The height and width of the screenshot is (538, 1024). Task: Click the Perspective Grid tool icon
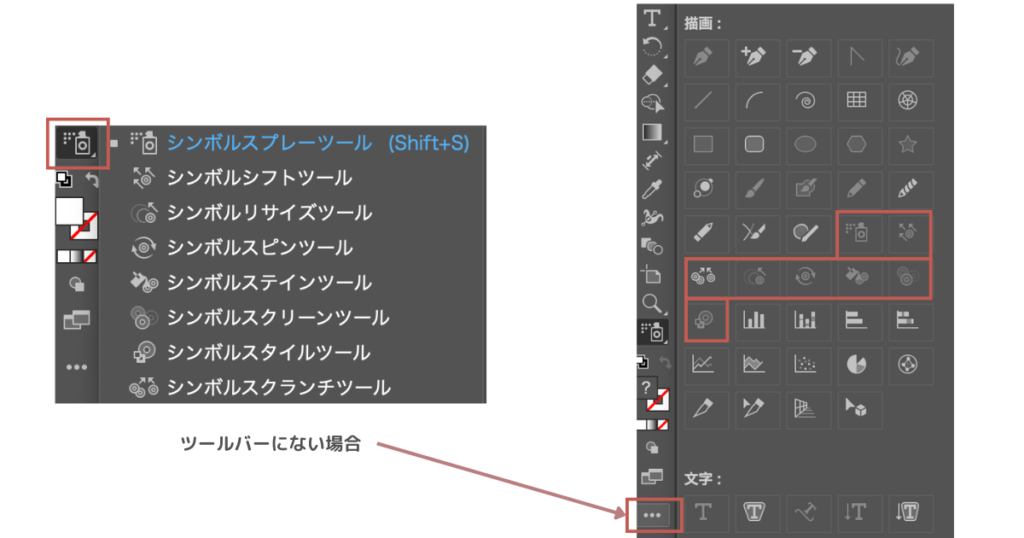click(x=805, y=407)
